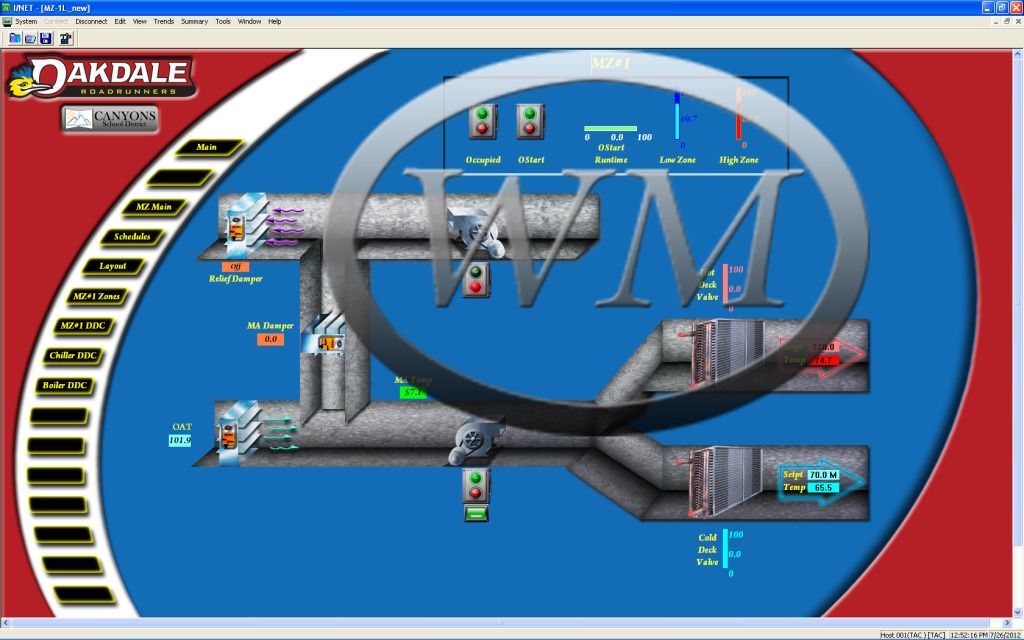Select the cold deck cooling coil

(725, 481)
